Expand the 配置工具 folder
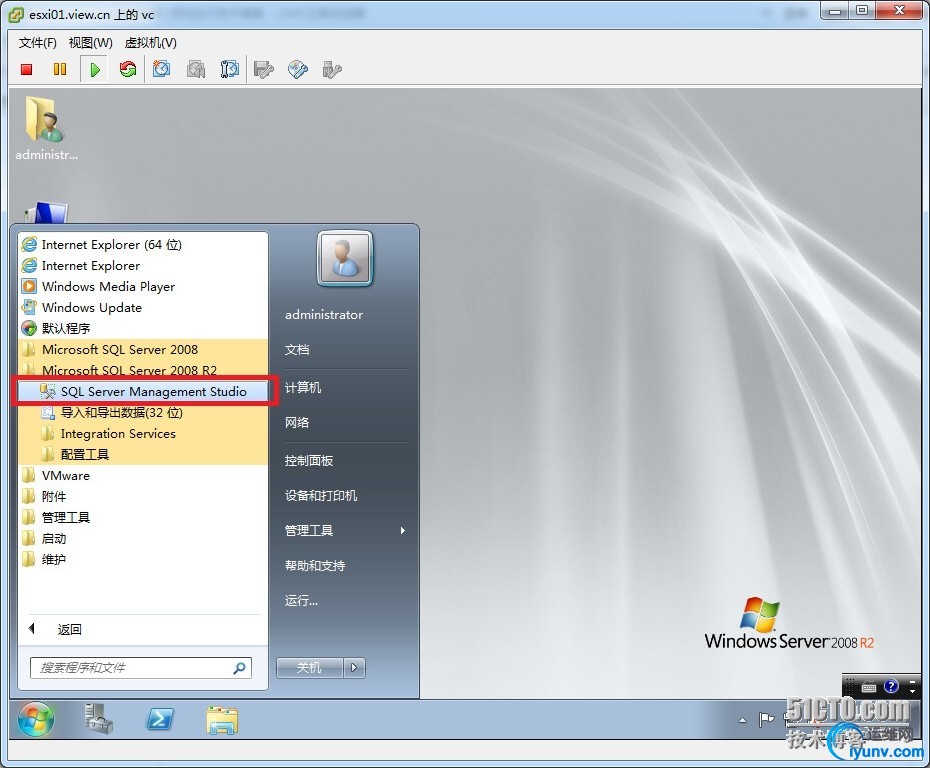 tap(143, 454)
